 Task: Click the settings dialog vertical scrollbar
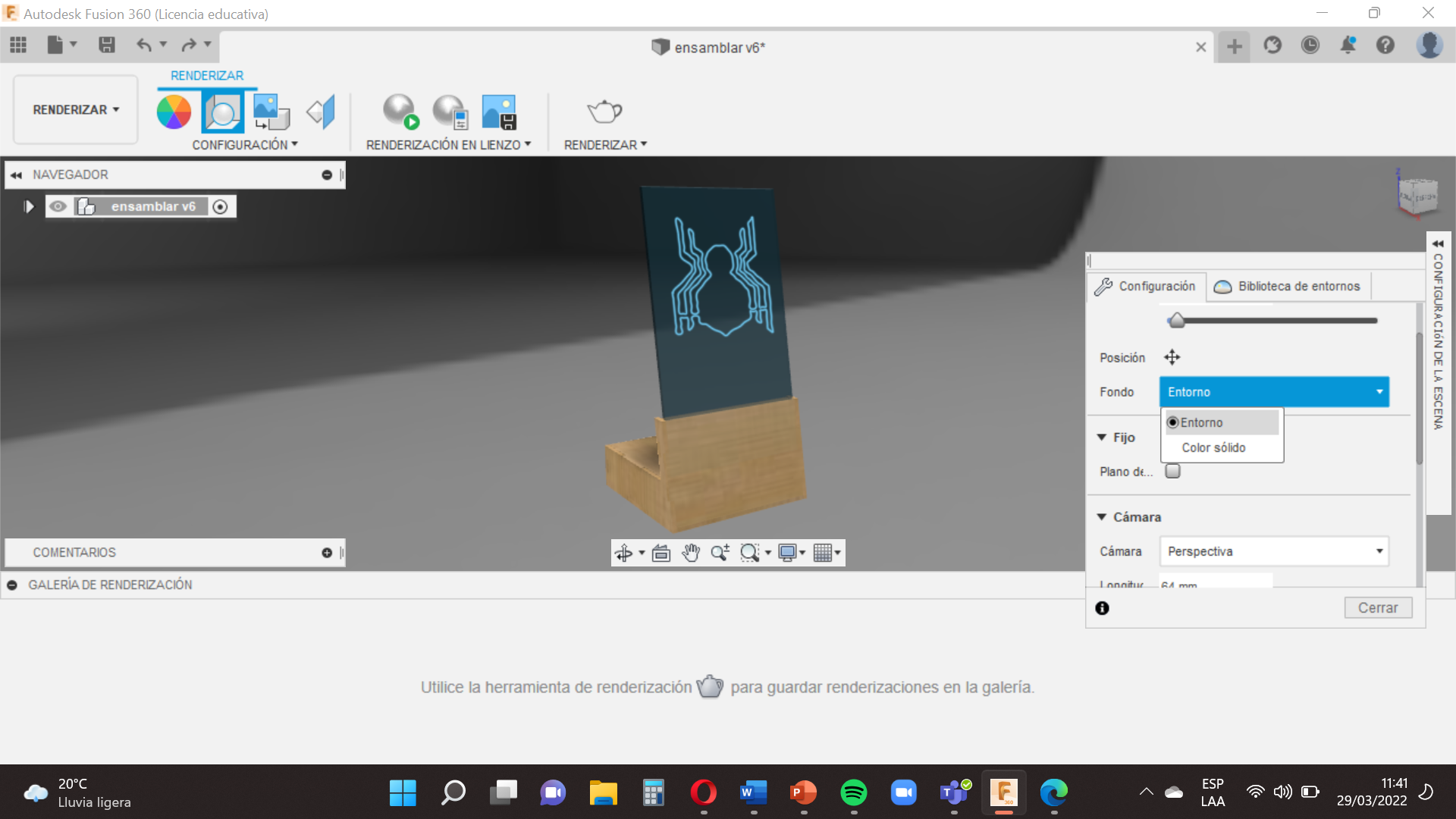[x=1420, y=398]
